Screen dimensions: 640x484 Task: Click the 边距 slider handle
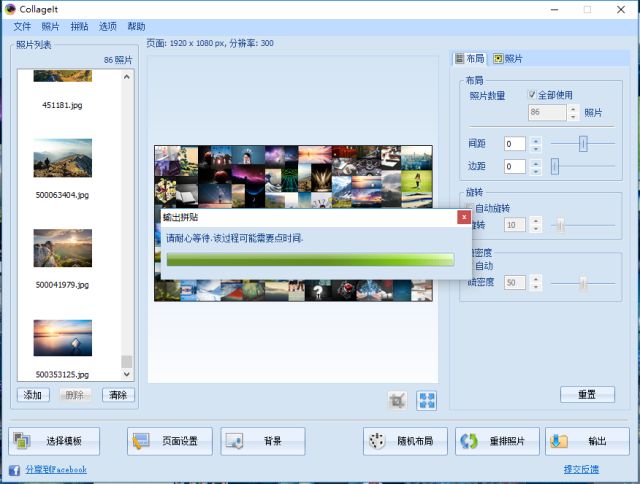pos(555,166)
